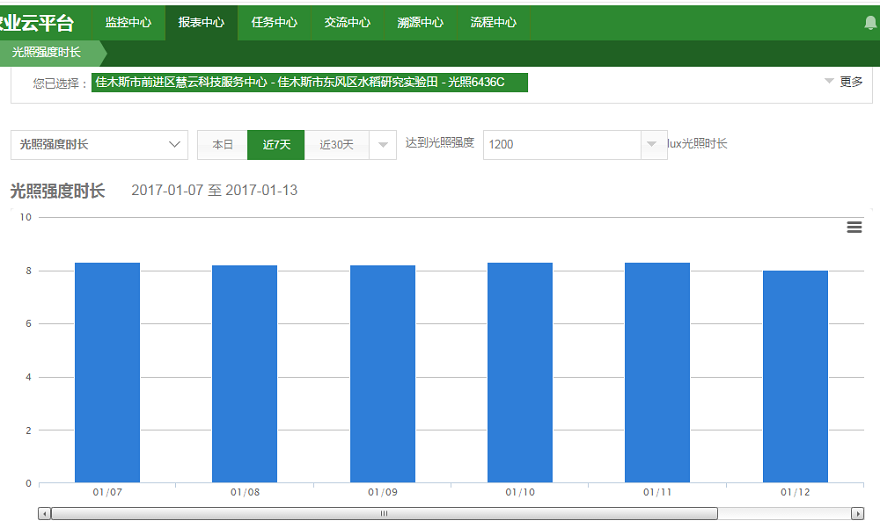Click the scrollbar left arrow
The width and height of the screenshot is (880, 521).
click(x=45, y=513)
